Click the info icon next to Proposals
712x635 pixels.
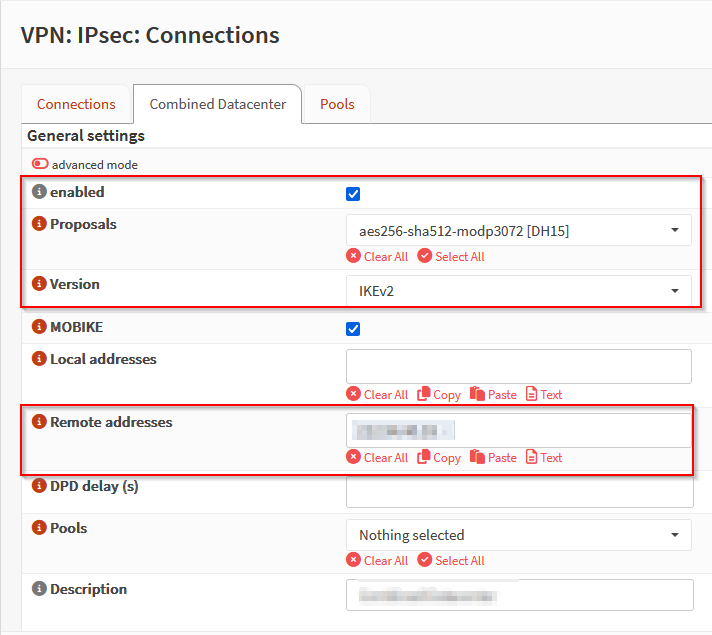pos(39,225)
